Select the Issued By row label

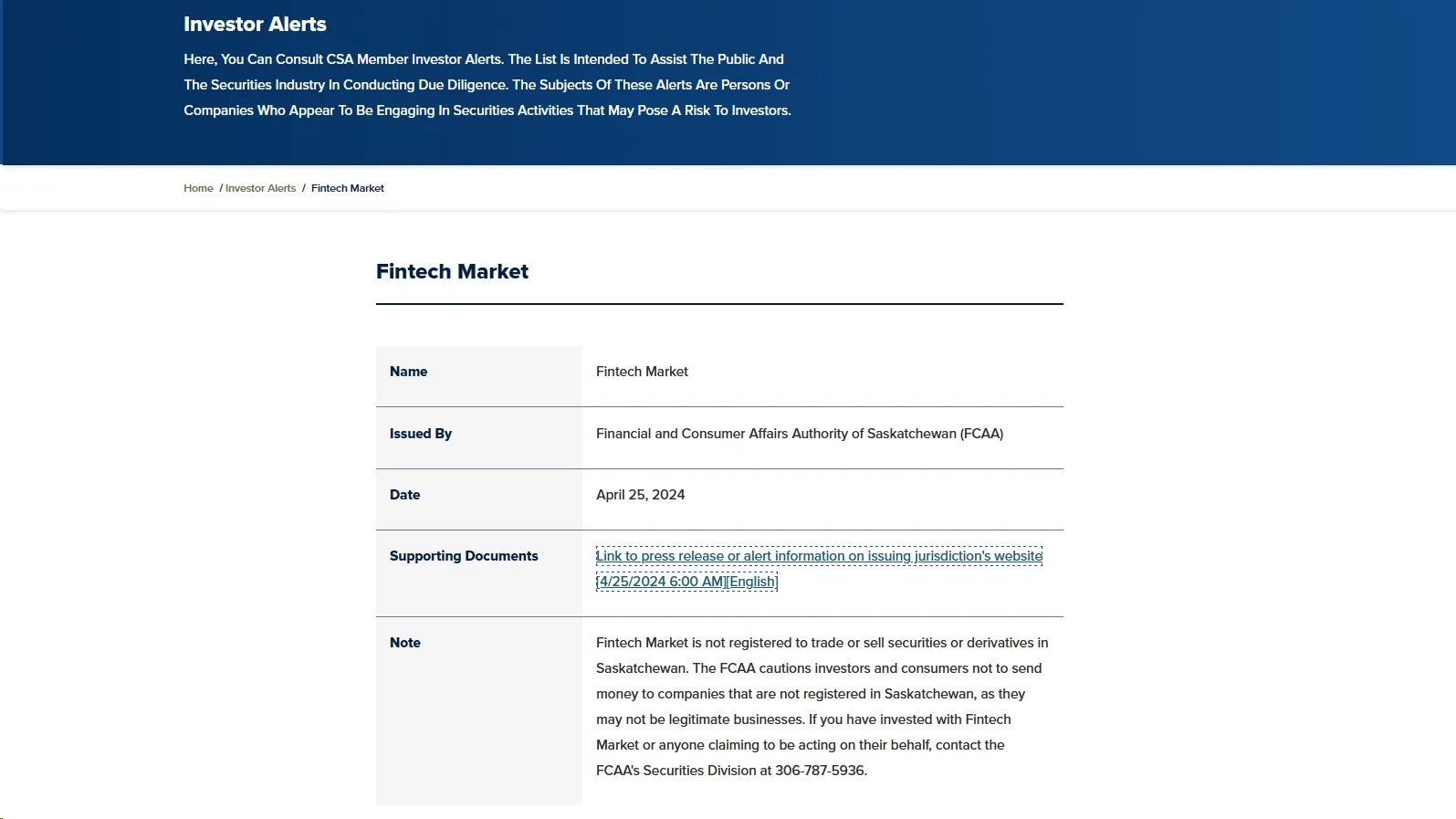click(x=421, y=434)
